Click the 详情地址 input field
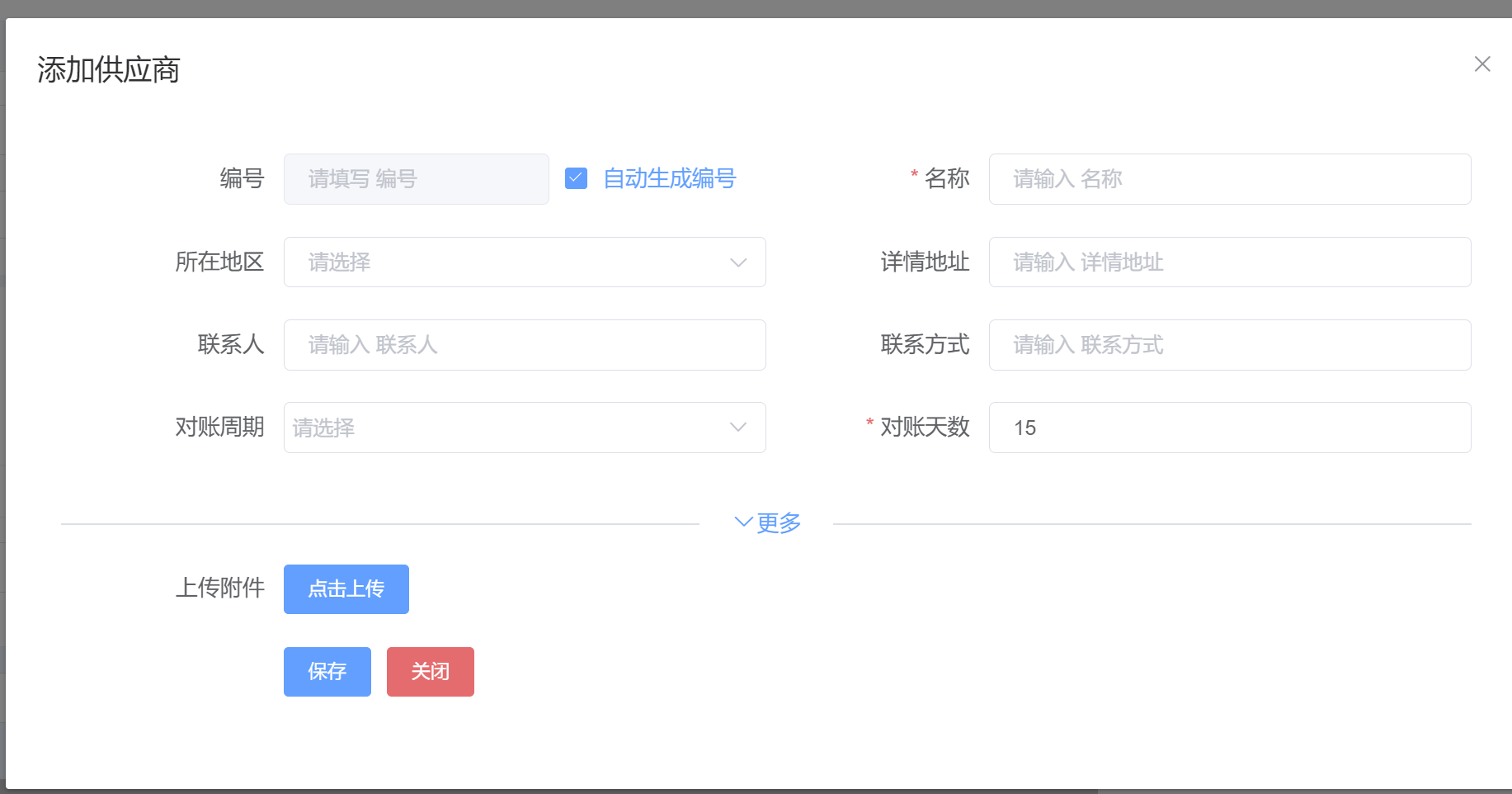The image size is (1512, 794). point(1230,262)
